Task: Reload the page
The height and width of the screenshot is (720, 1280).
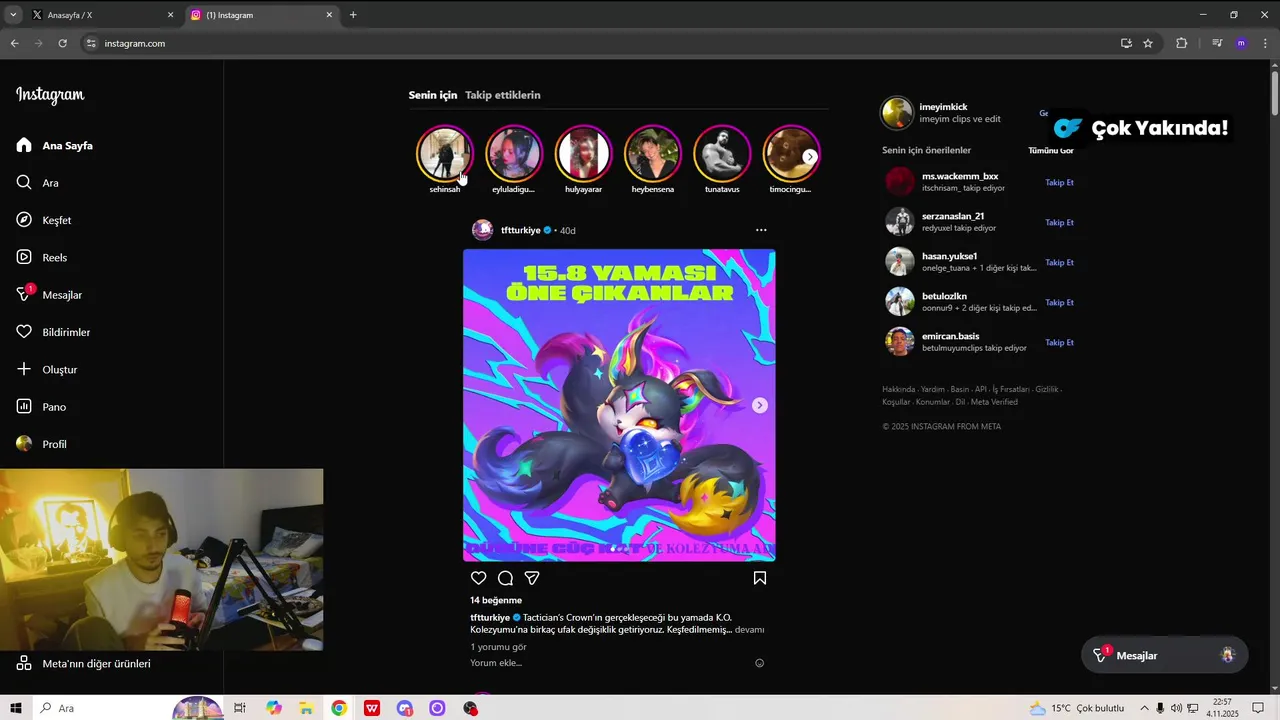Action: (62, 43)
